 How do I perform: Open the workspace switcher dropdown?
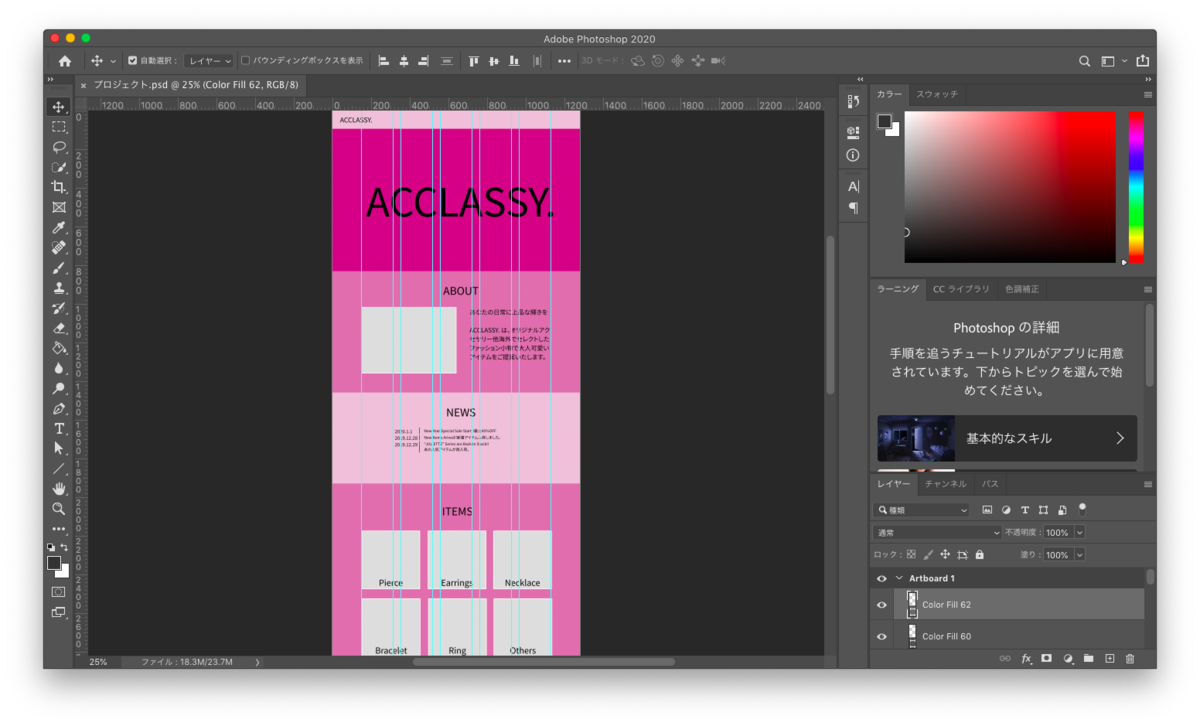(x=1112, y=61)
